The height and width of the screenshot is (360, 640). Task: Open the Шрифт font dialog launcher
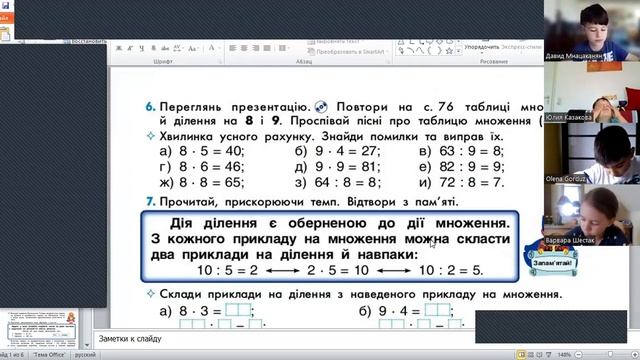[220, 62]
